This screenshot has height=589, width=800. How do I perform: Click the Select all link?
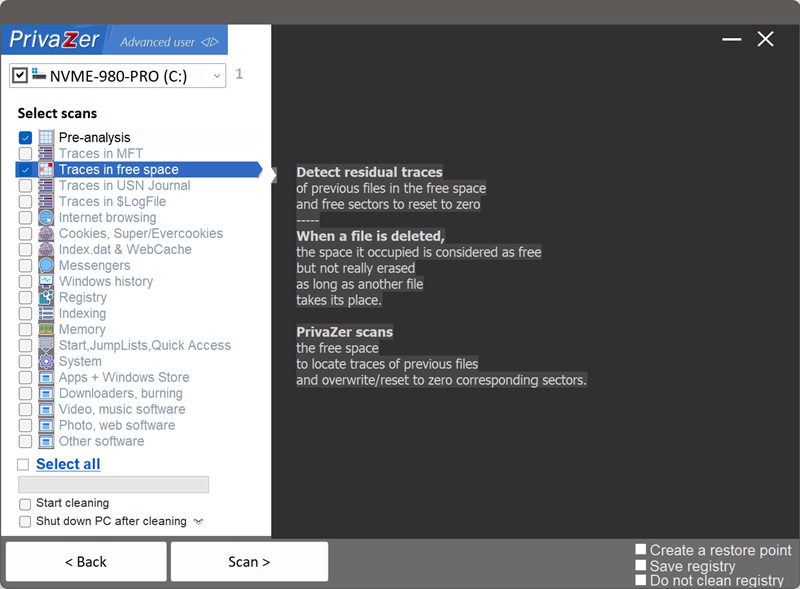point(68,464)
